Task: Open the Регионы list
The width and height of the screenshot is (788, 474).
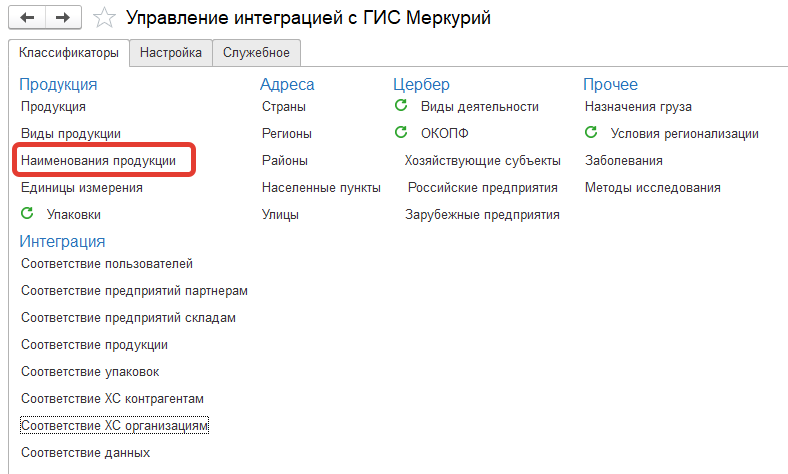Action: coord(287,134)
